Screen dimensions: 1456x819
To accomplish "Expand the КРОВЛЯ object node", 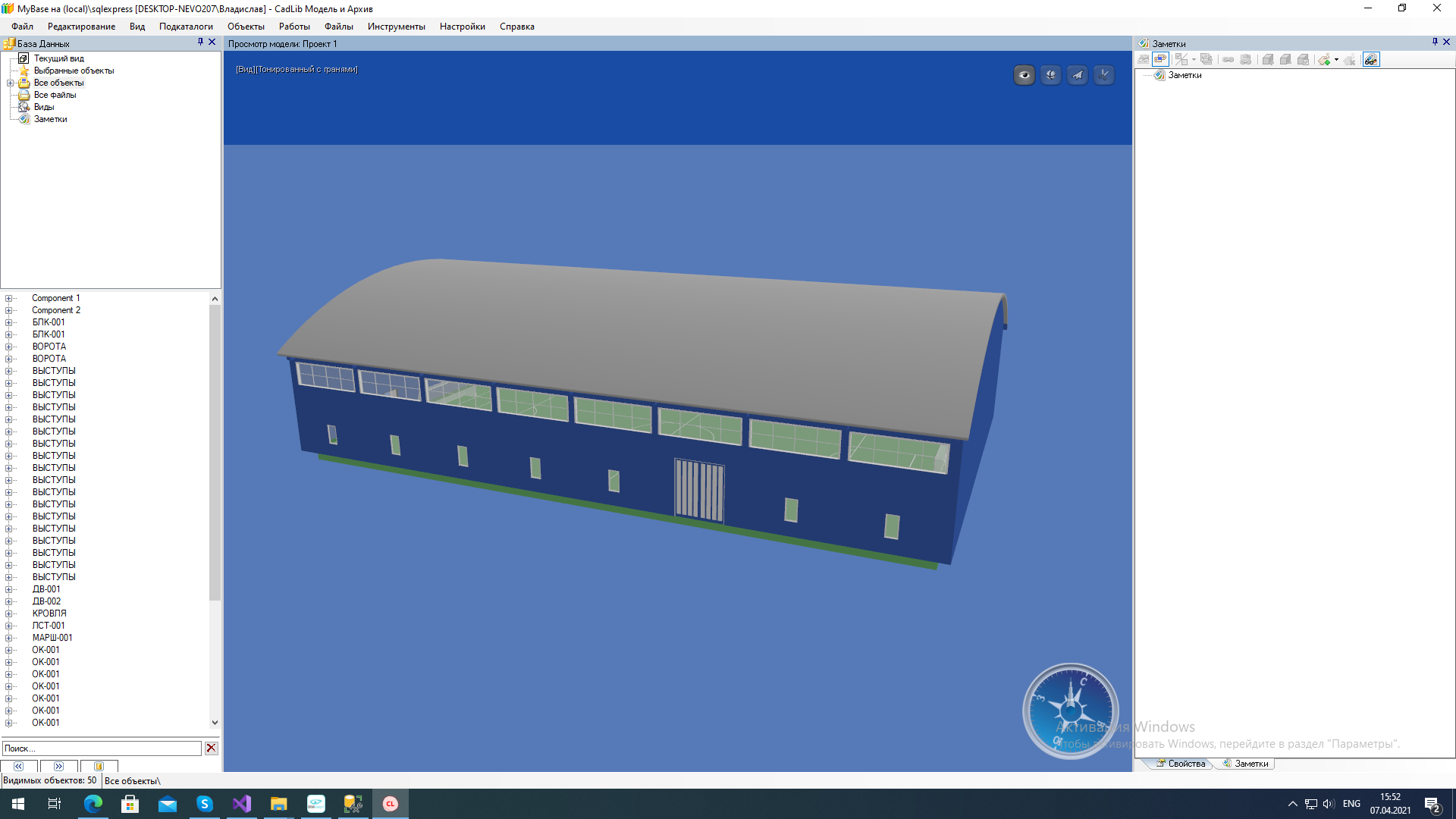I will [x=9, y=613].
